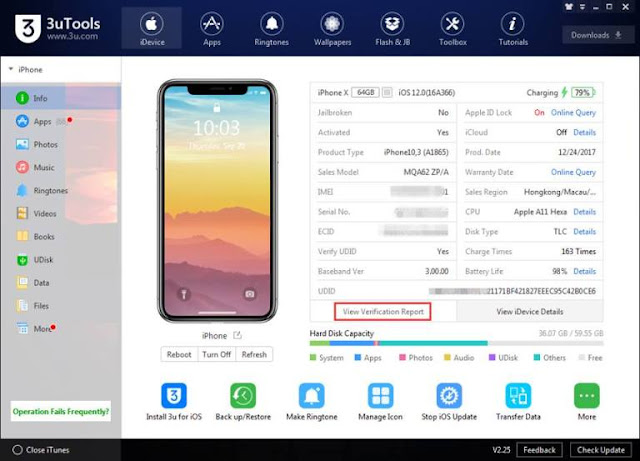Click the Hard Disk Capacity bar
The height and width of the screenshot is (461, 640).
(456, 343)
